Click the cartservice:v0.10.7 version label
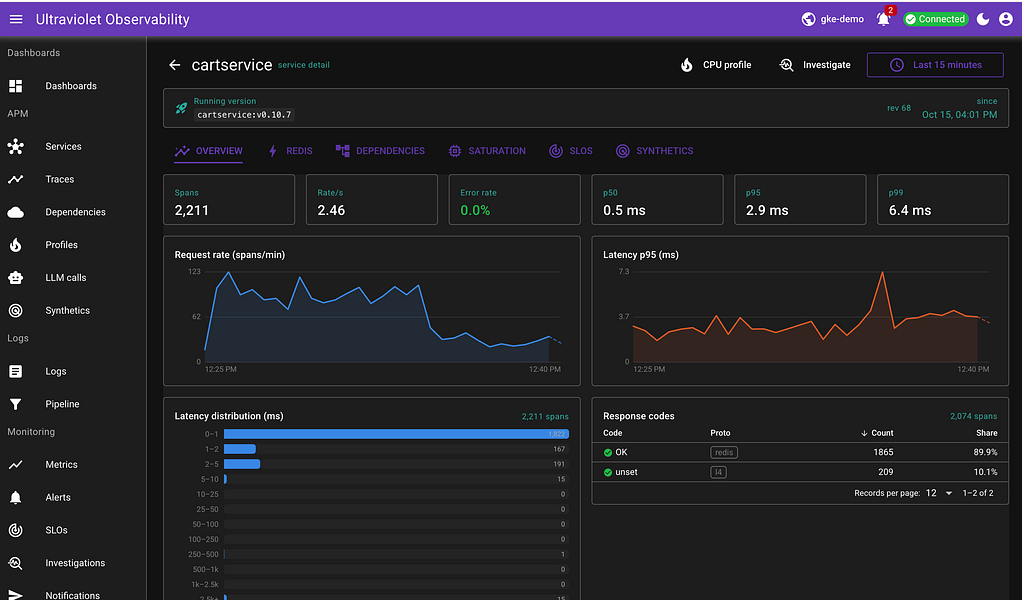The width and height of the screenshot is (1022, 600). [x=244, y=115]
